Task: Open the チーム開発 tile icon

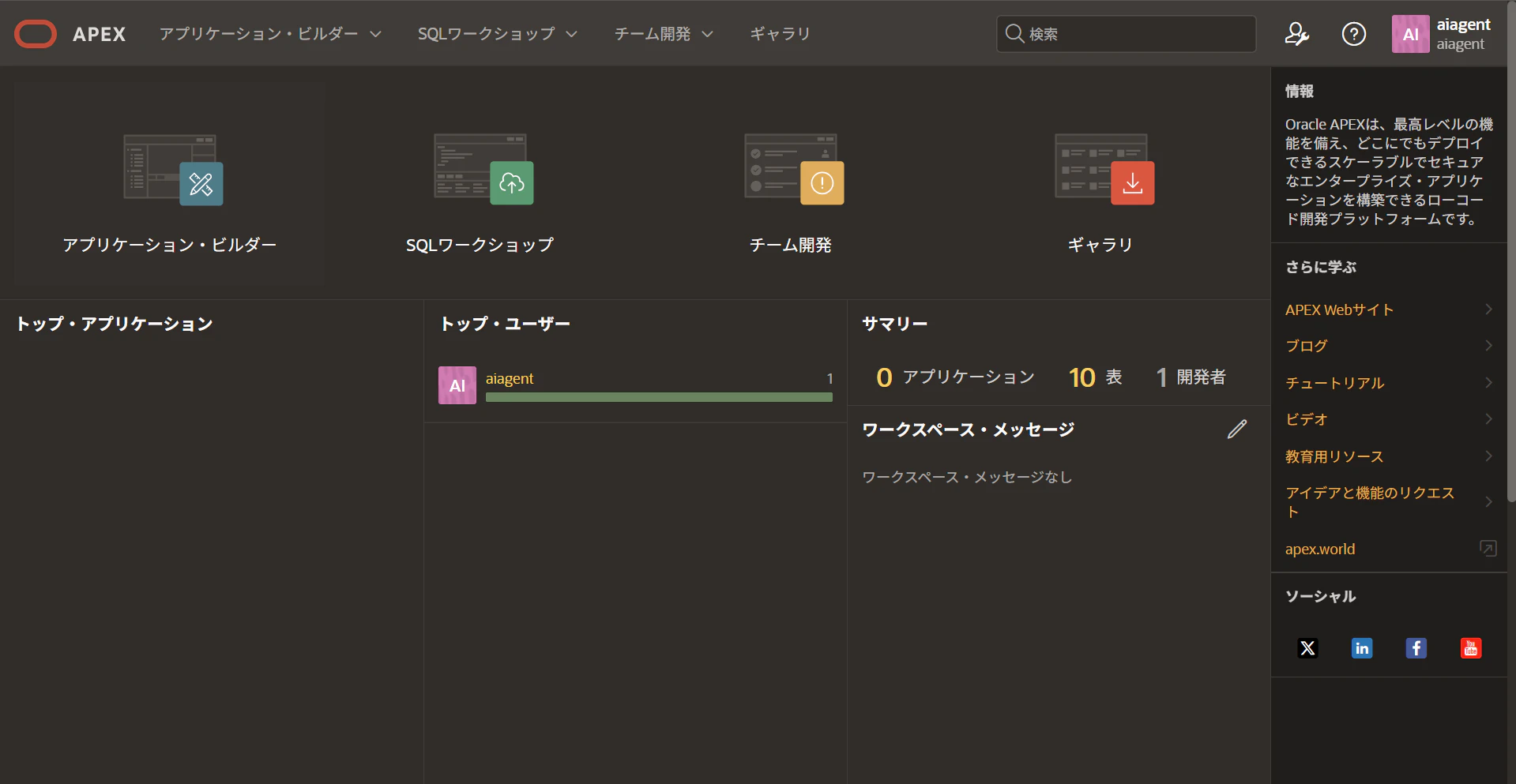Action: click(x=794, y=170)
